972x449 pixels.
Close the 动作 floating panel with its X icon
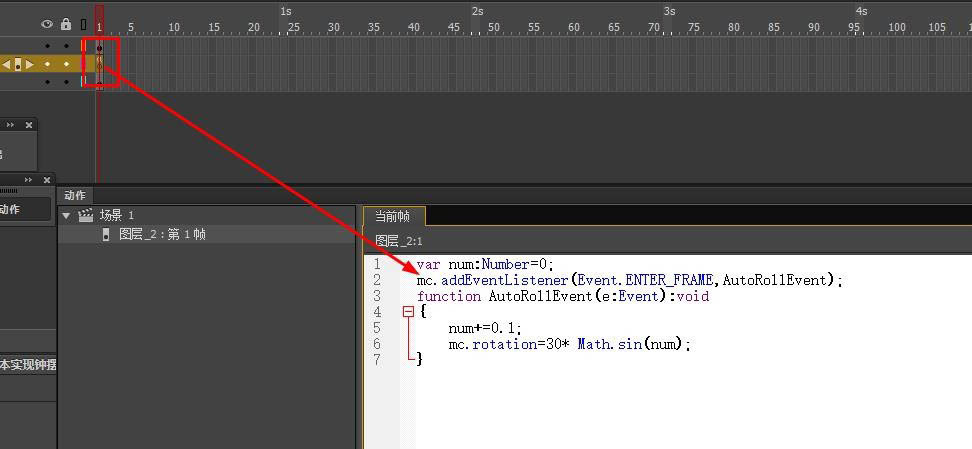46,180
